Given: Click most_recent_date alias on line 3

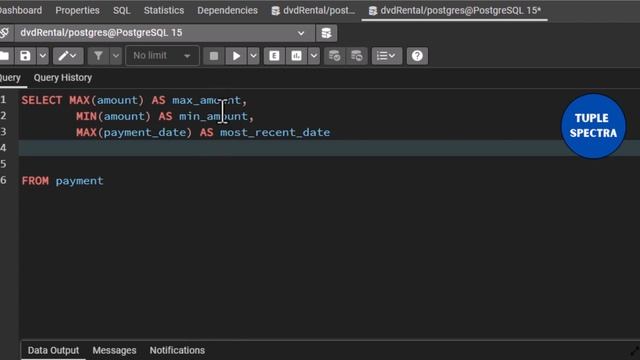Looking at the screenshot, I should [x=275, y=132].
